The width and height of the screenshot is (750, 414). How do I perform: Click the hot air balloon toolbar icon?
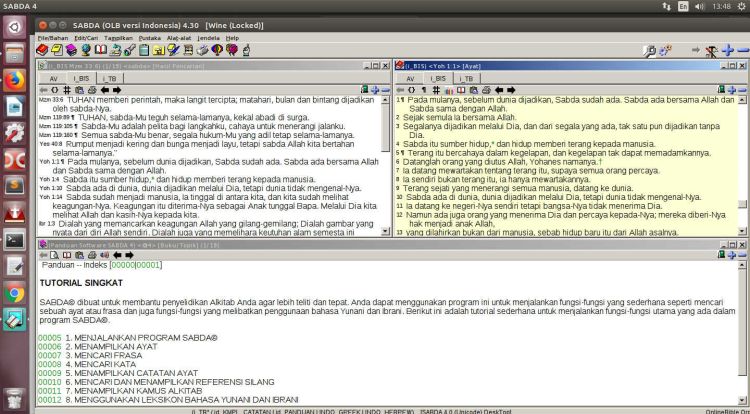tap(217, 50)
